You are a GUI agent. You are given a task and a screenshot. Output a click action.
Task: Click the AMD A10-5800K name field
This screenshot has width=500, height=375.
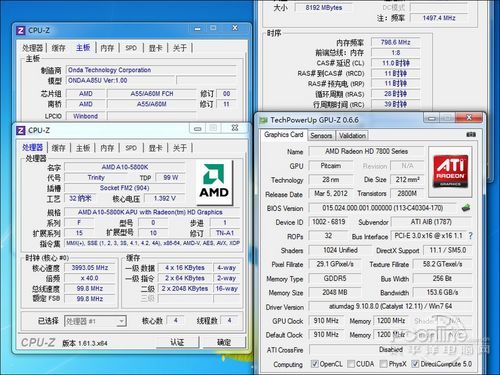125,167
